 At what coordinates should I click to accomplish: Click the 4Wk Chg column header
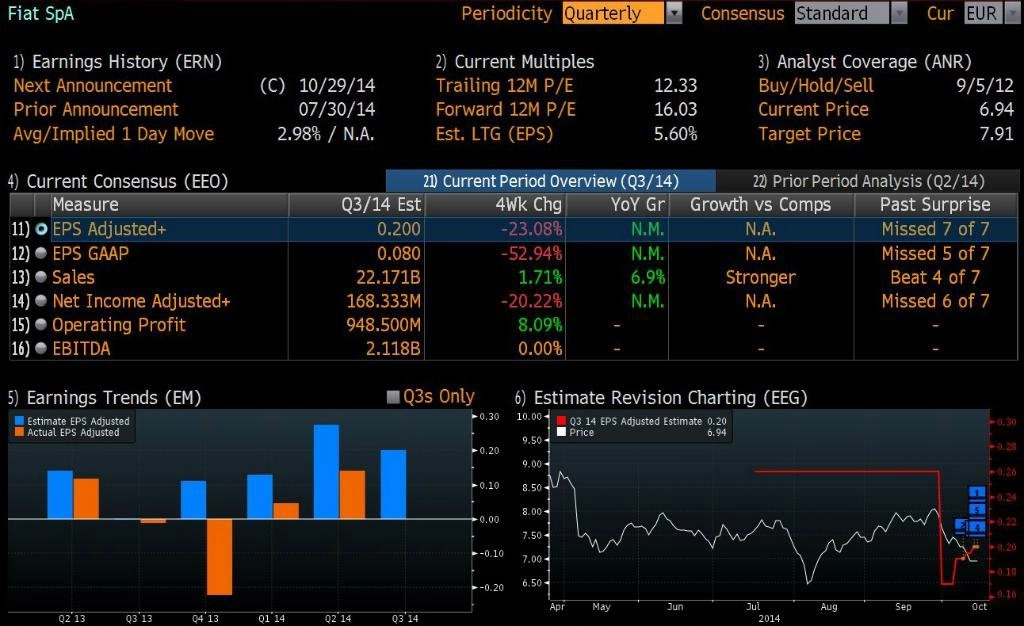(495, 205)
